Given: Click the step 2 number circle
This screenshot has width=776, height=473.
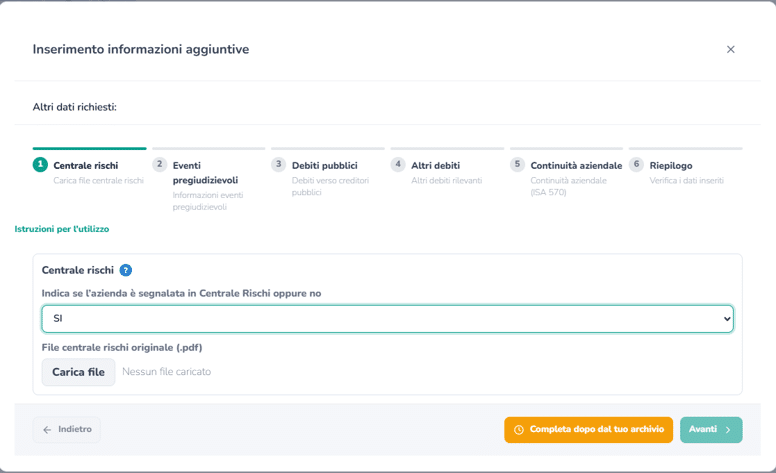Looking at the screenshot, I should coord(159,164).
